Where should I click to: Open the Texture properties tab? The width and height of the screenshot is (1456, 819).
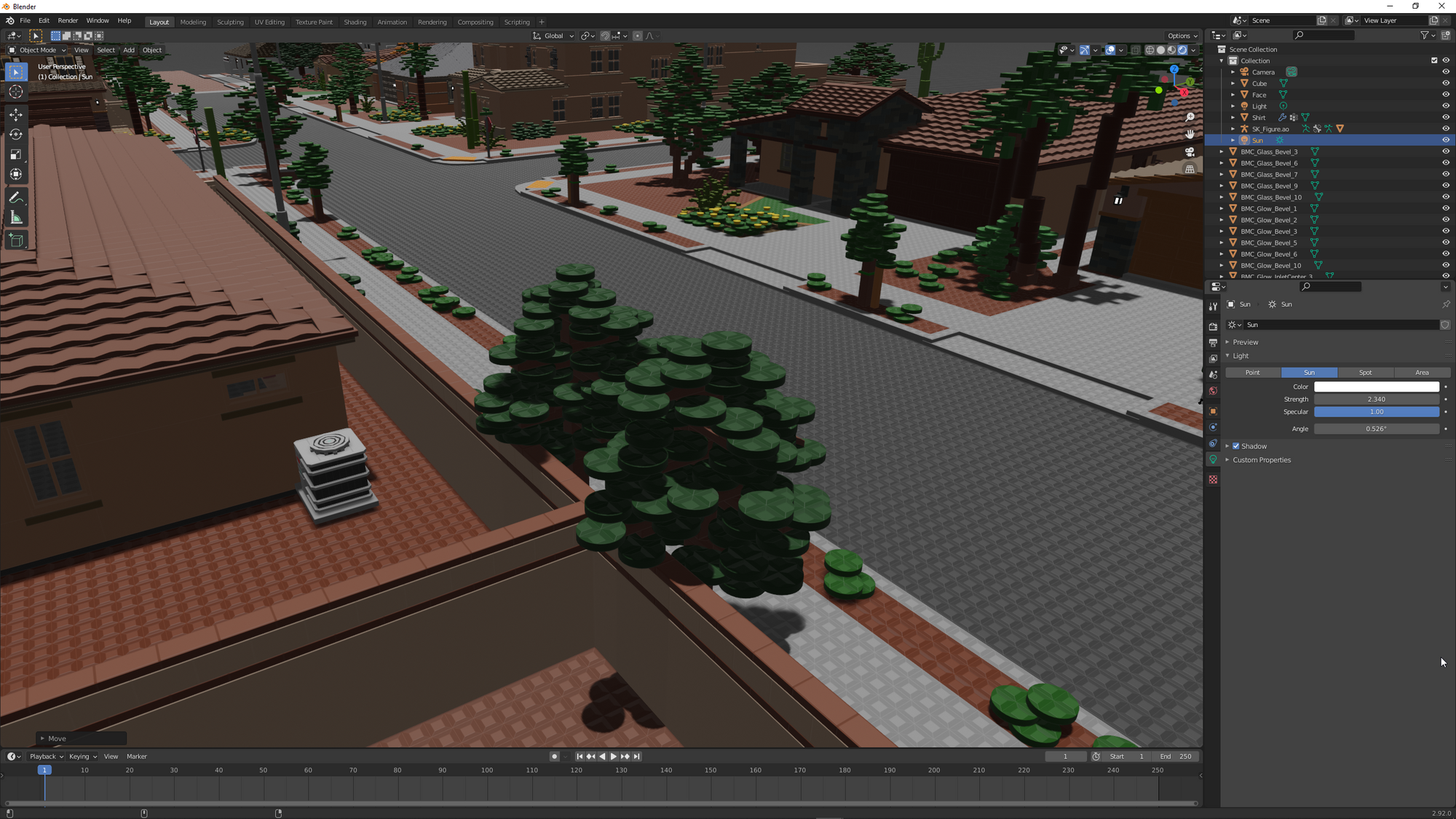tap(1213, 480)
